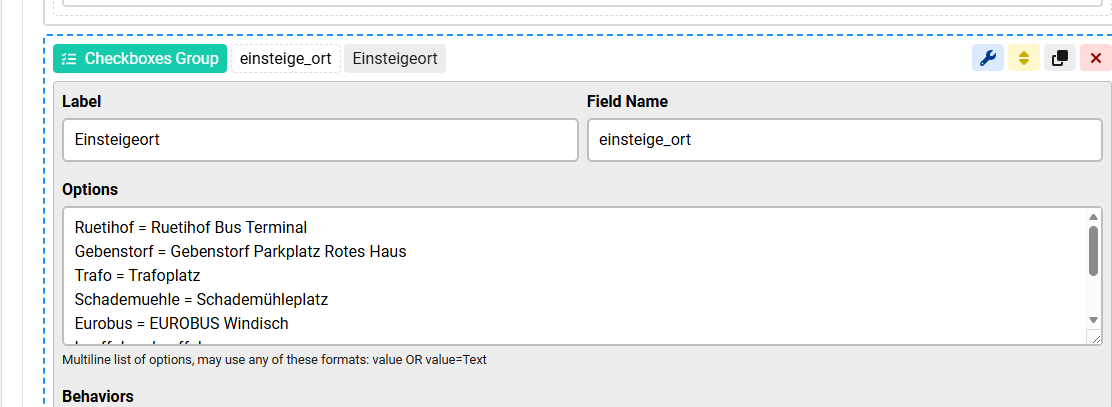1112x407 pixels.
Task: Place cursor on Gebenstorf Parkplatz Rotes Haus line
Action: click(x=240, y=251)
